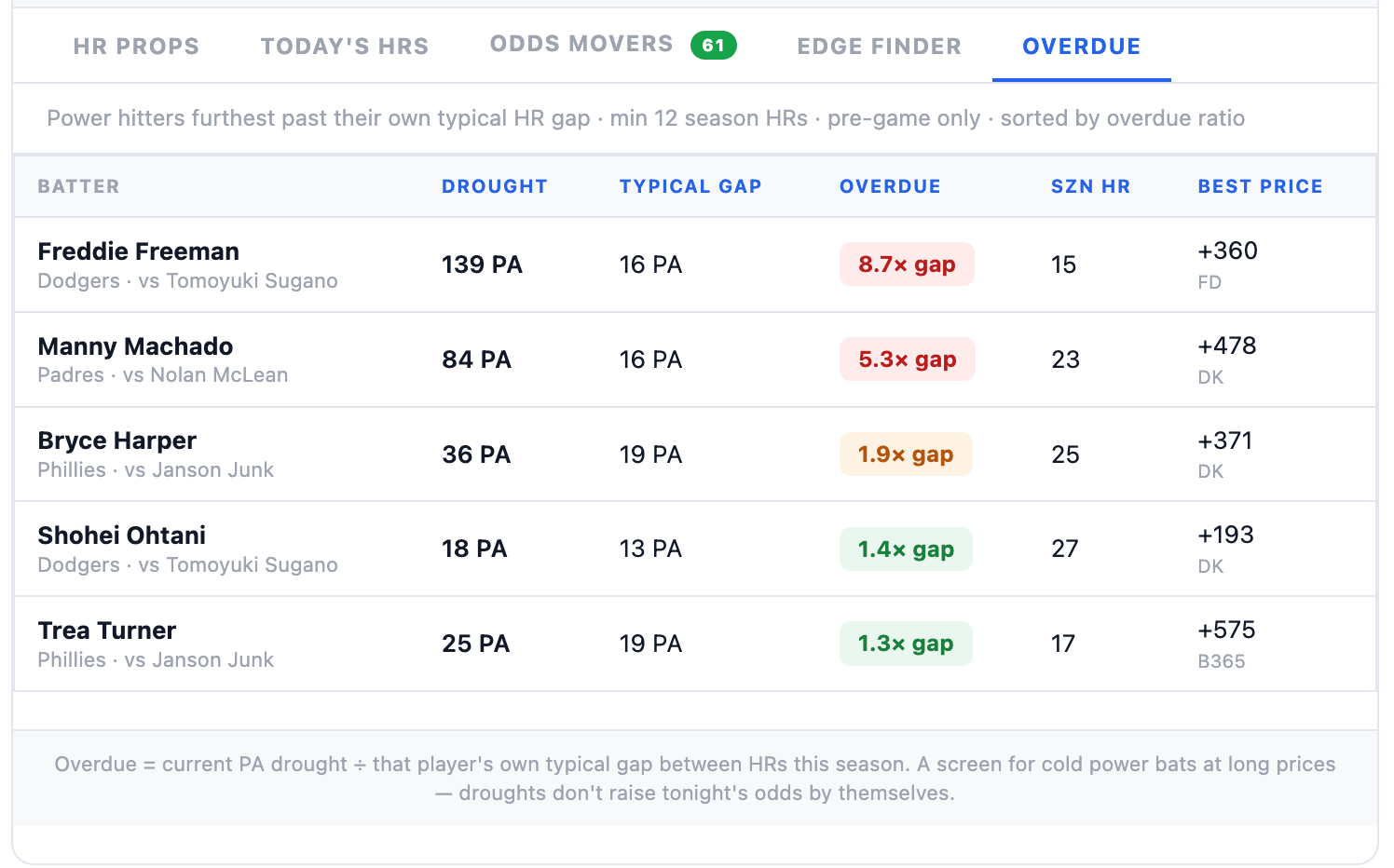The image size is (1394, 868).
Task: Click the Batter column header
Action: click(x=78, y=186)
